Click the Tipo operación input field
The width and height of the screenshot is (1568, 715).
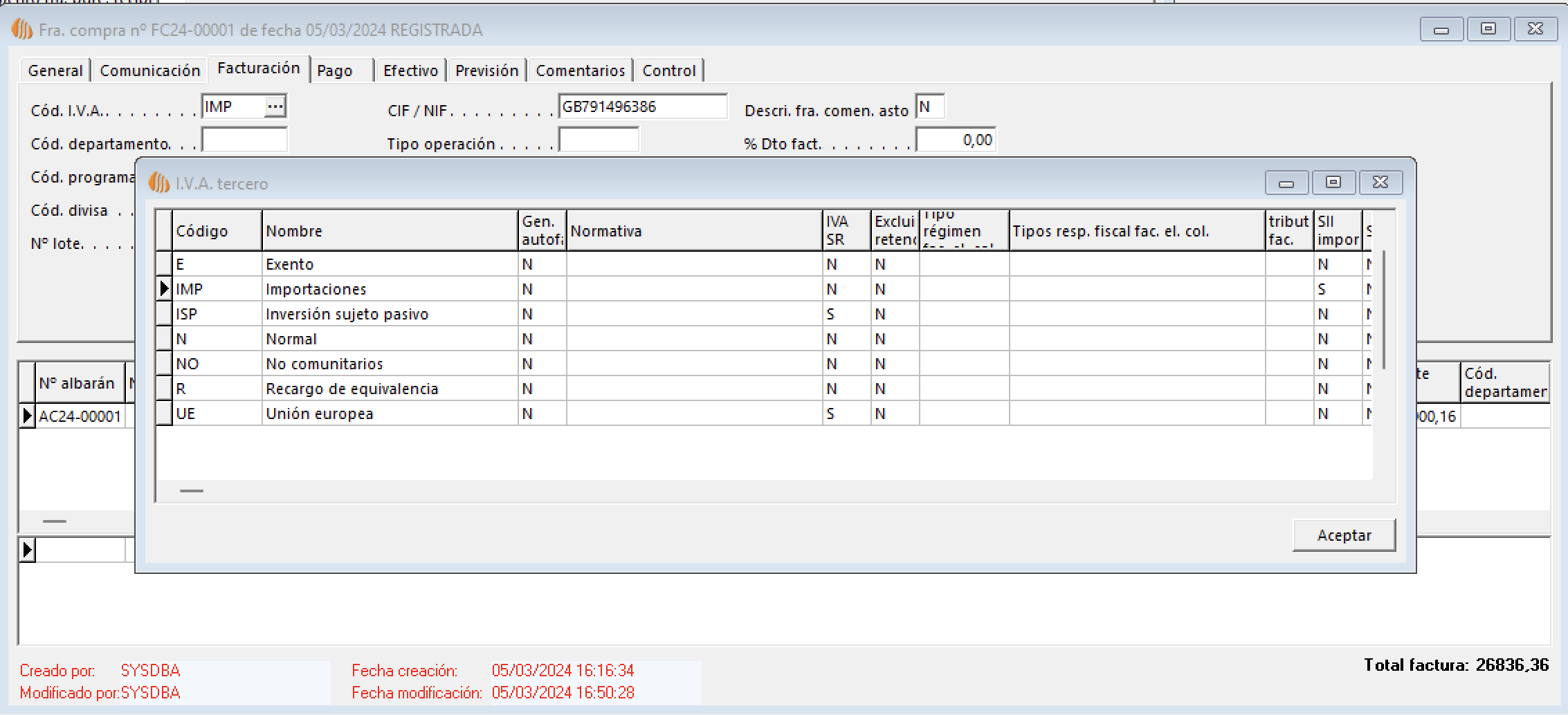[599, 140]
